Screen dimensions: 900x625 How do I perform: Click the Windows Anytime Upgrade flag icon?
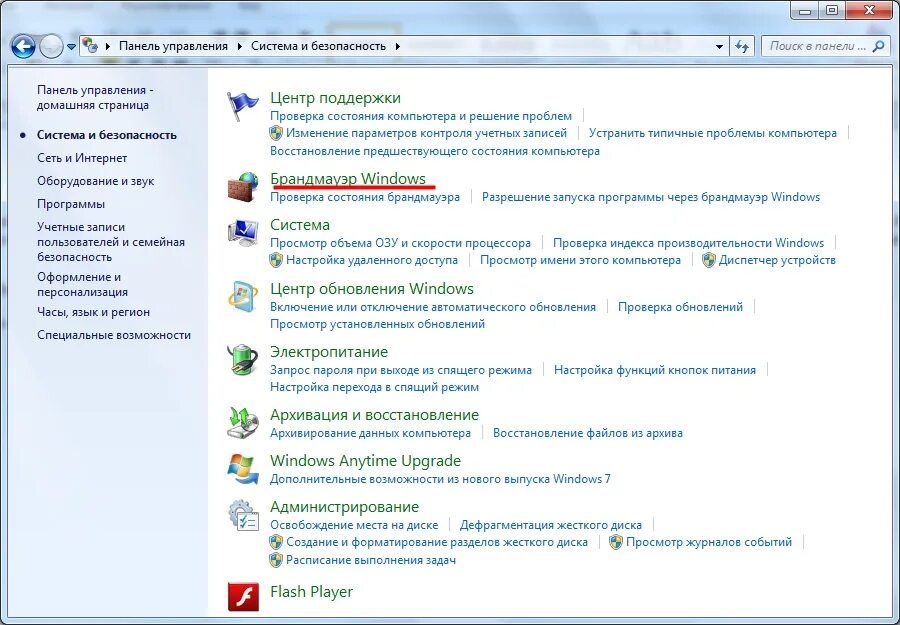click(243, 469)
